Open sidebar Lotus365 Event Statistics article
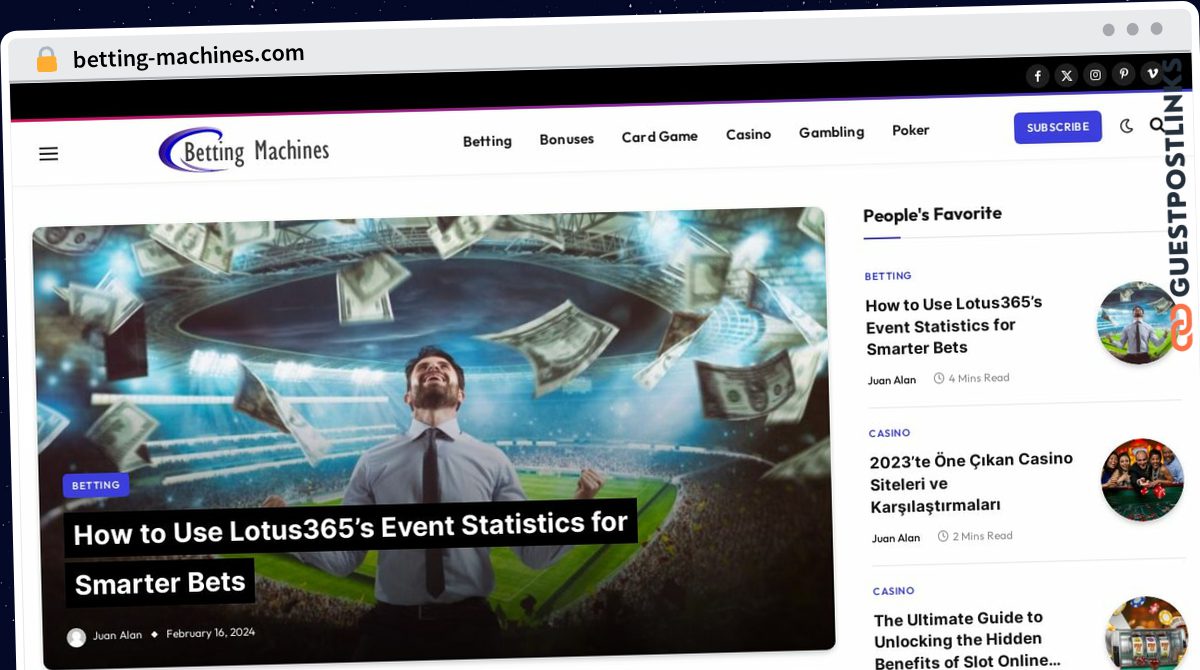 pos(954,325)
